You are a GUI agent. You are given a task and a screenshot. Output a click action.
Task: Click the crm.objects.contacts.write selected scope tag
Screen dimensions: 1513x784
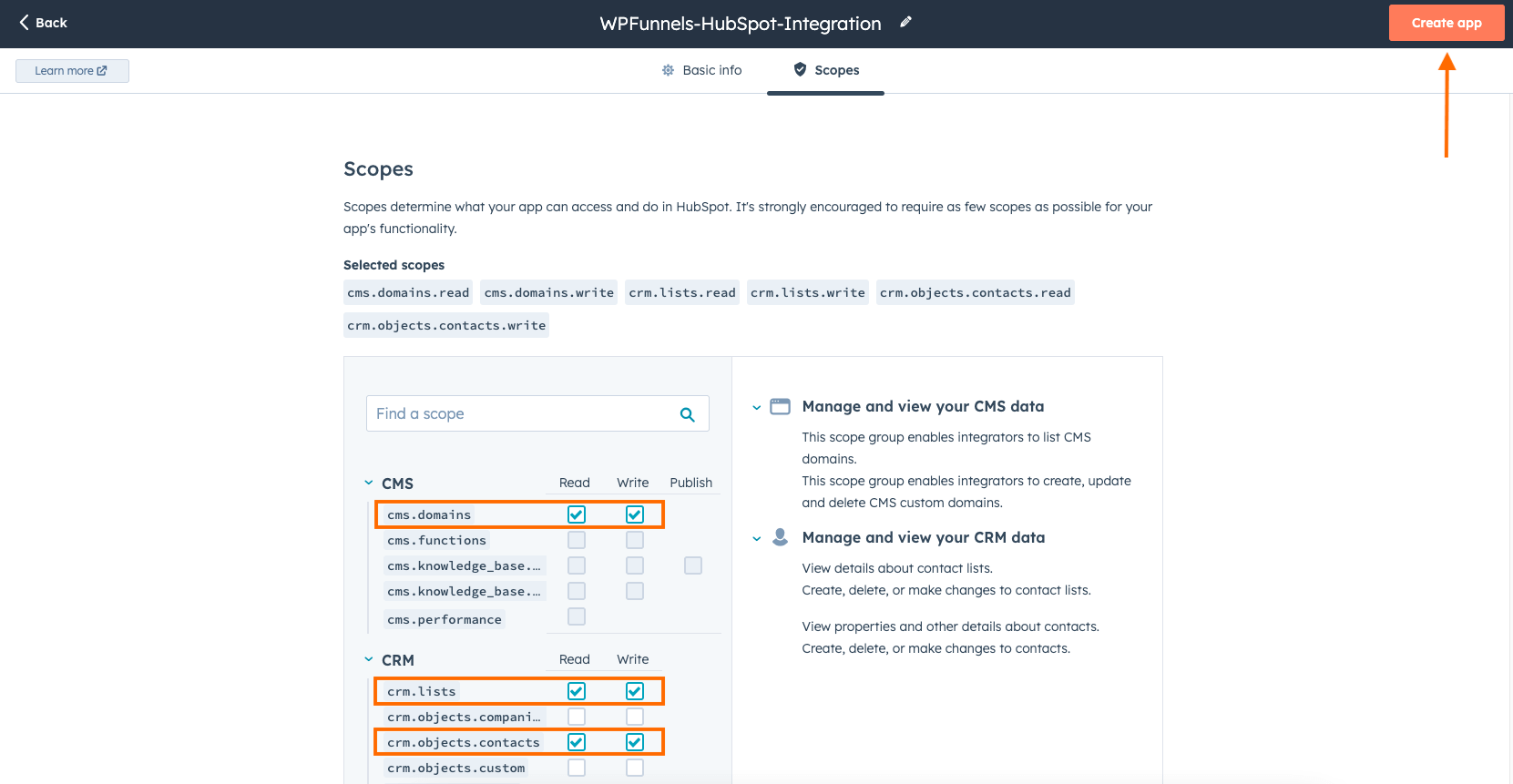tap(446, 325)
